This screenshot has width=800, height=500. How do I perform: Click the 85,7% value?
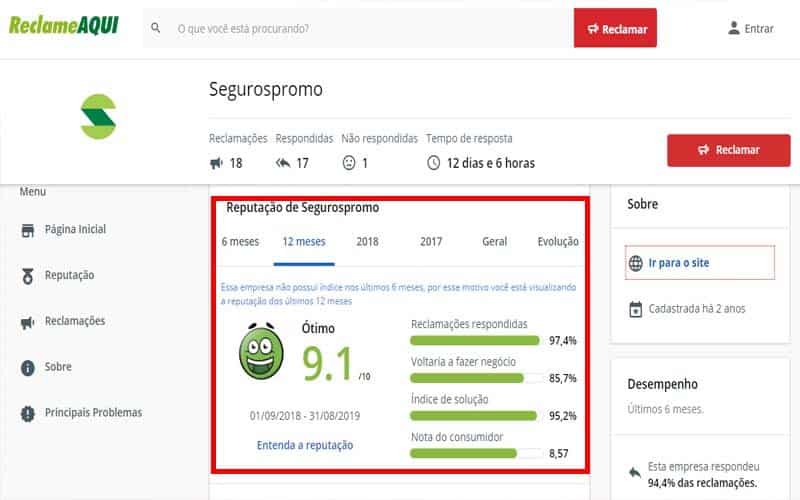(x=563, y=379)
